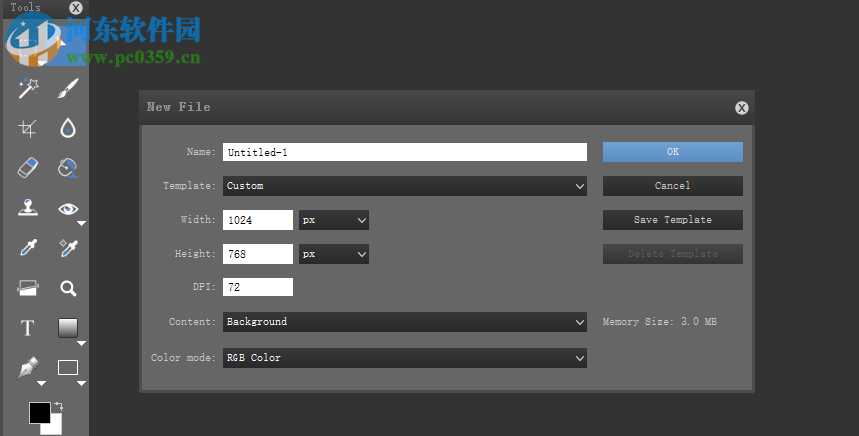Expand the Rectangle tool flyout arrow

click(81, 383)
